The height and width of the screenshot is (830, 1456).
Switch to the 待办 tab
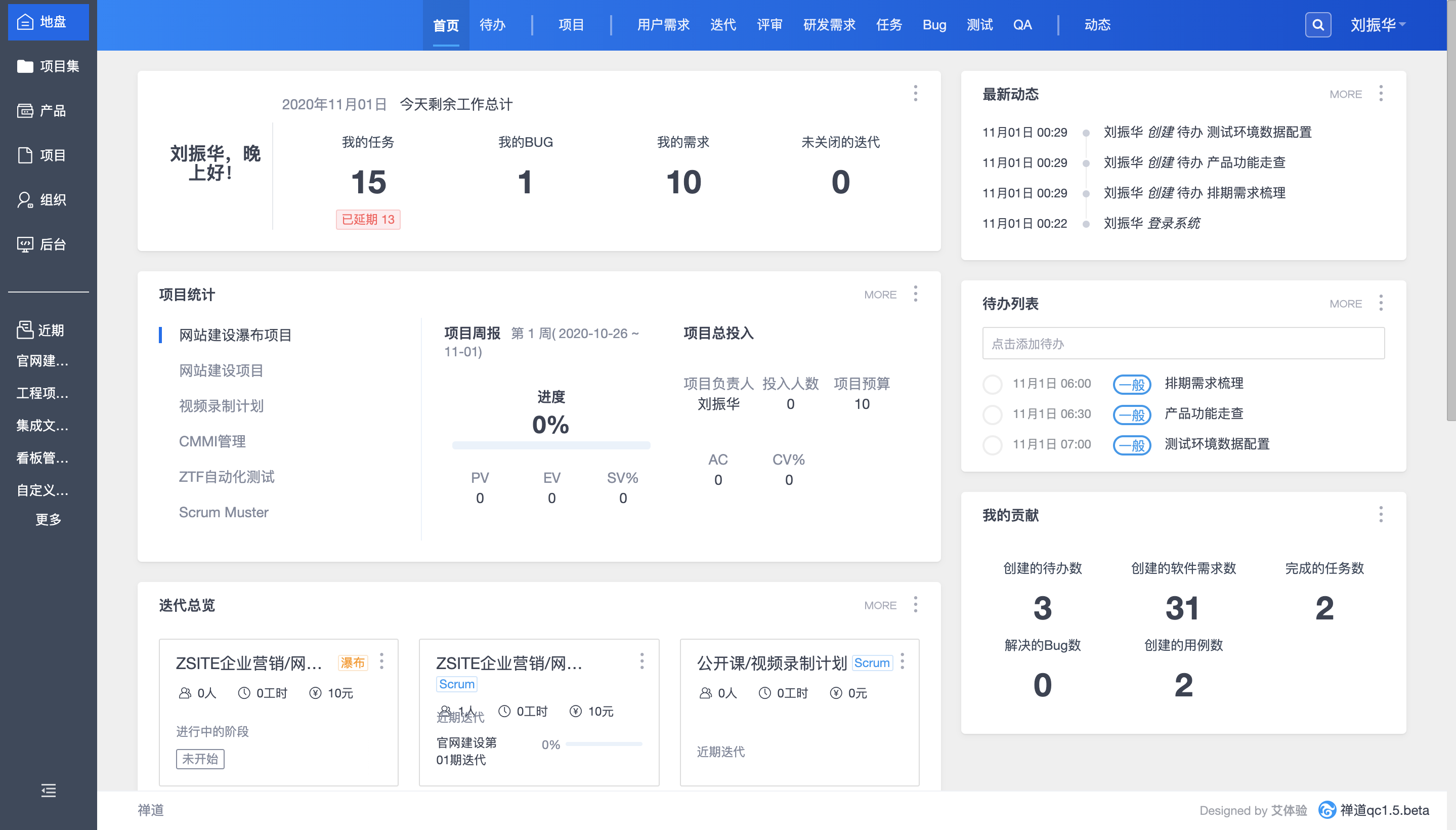point(492,25)
